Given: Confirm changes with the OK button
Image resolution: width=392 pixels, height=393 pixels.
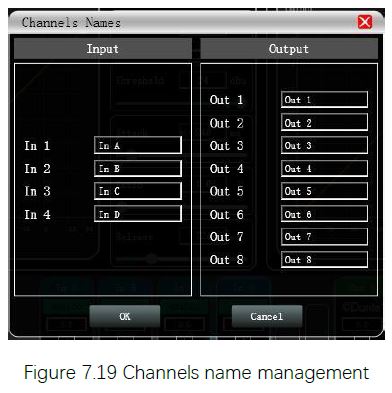Looking at the screenshot, I should (x=125, y=316).
